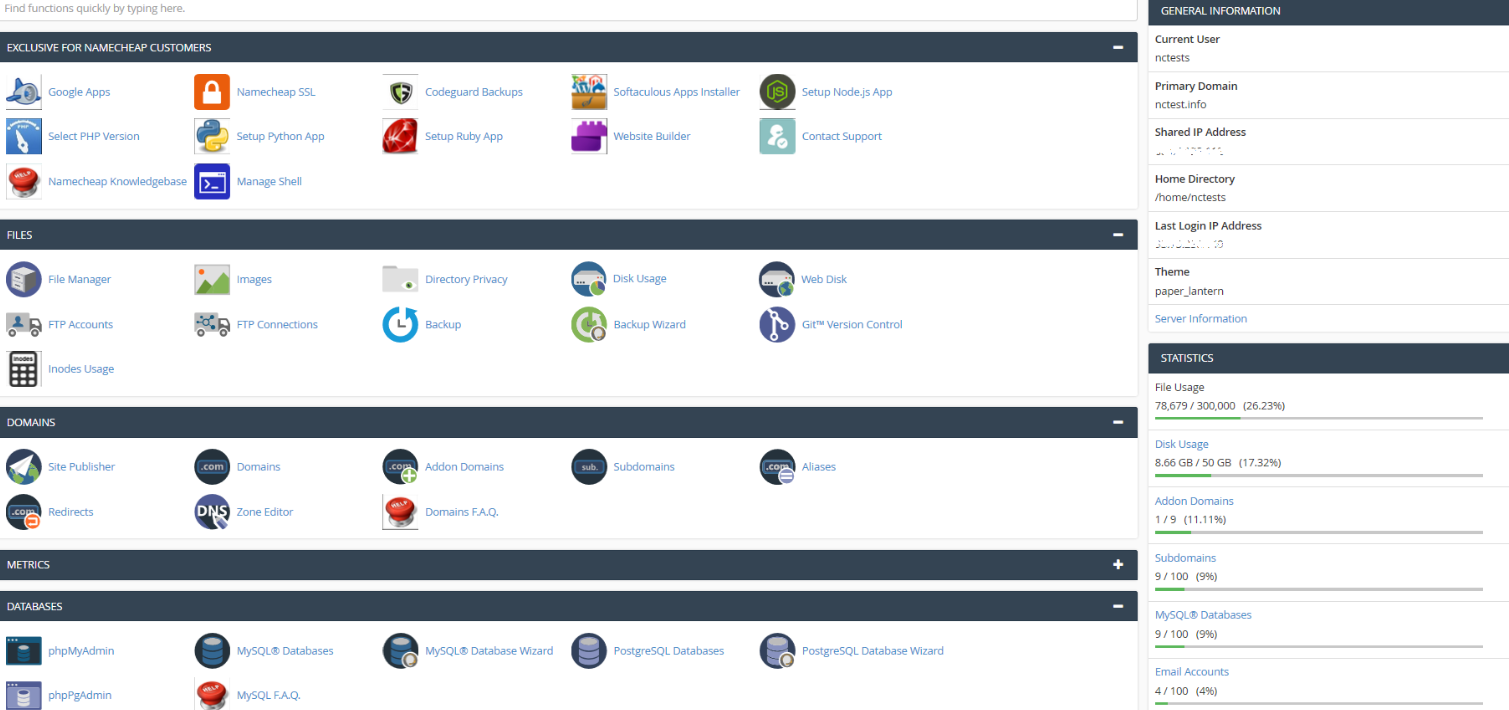Open the Backup clock icon
This screenshot has width=1509, height=710.
[x=400, y=324]
